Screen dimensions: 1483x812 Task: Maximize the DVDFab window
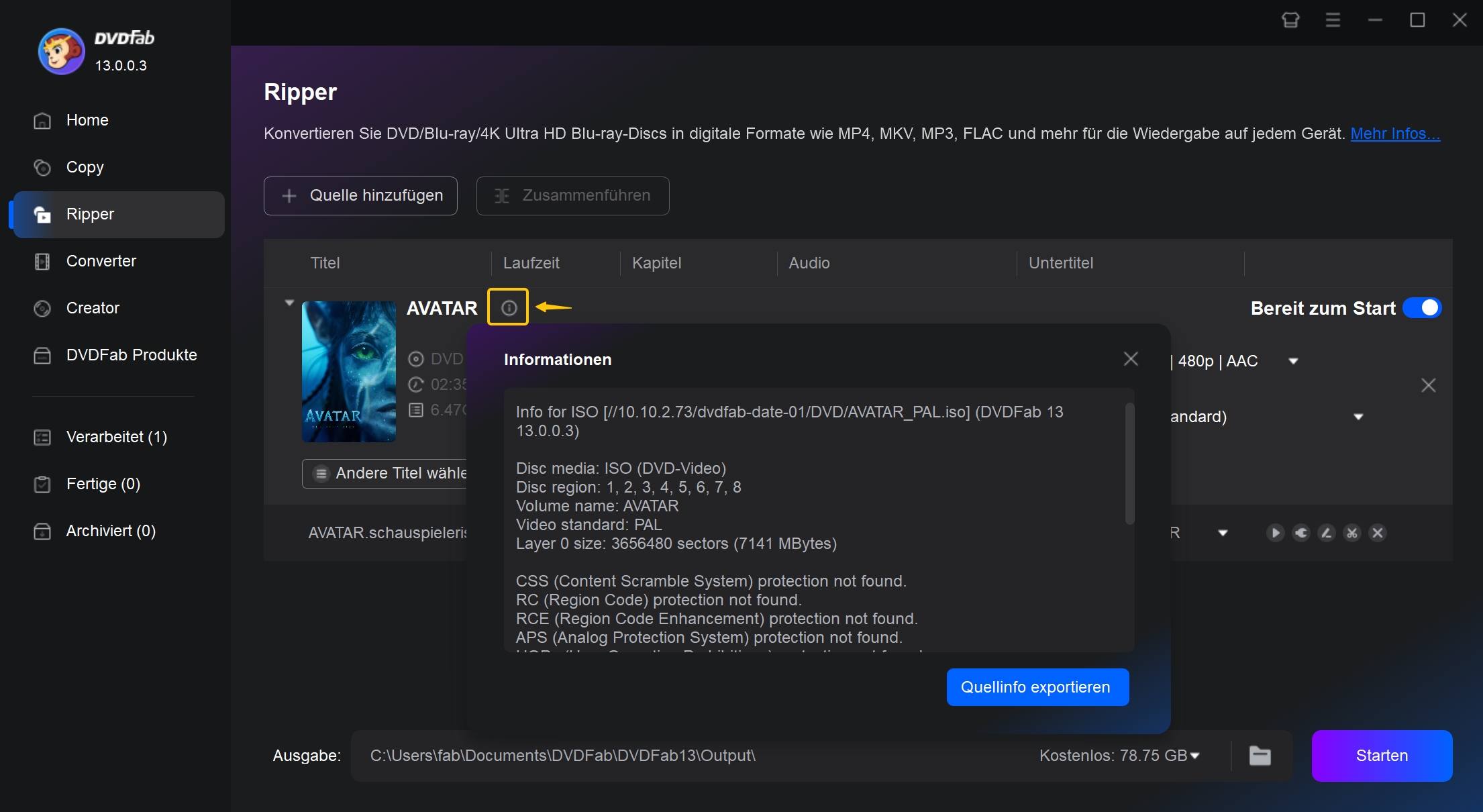(x=1417, y=20)
